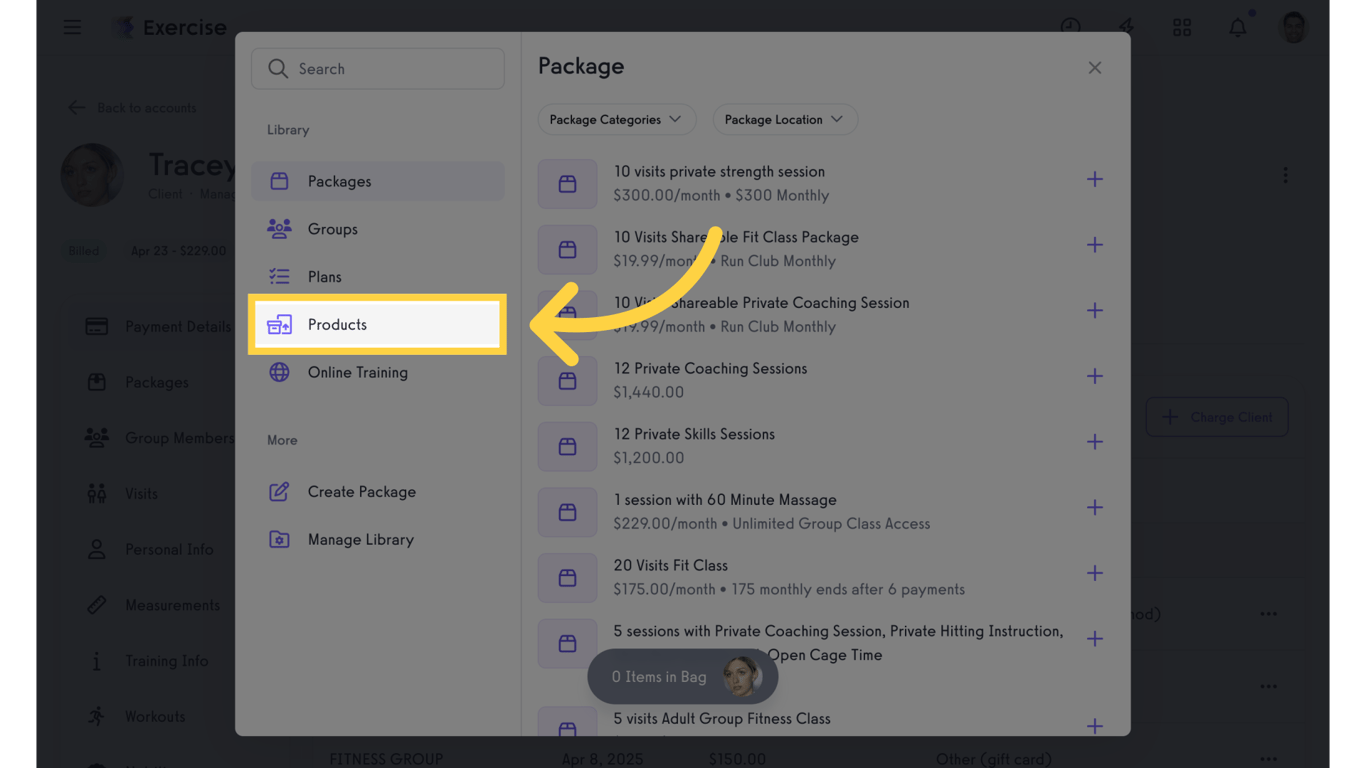Image resolution: width=1366 pixels, height=768 pixels.
Task: Click the 1 session with 60 Minute Massage thumbnail
Action: (x=567, y=512)
